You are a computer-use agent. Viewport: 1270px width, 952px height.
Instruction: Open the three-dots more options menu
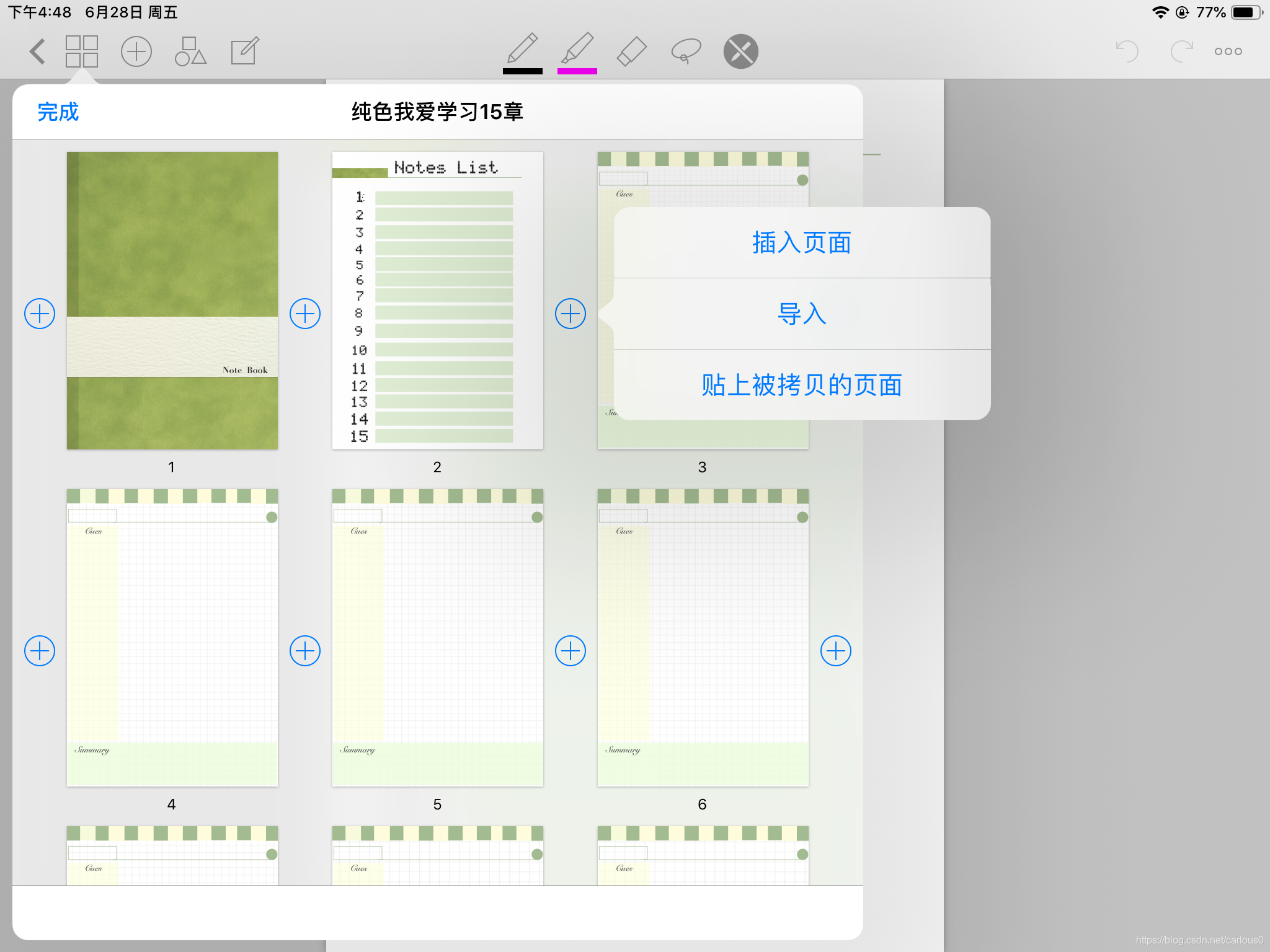point(1228,51)
